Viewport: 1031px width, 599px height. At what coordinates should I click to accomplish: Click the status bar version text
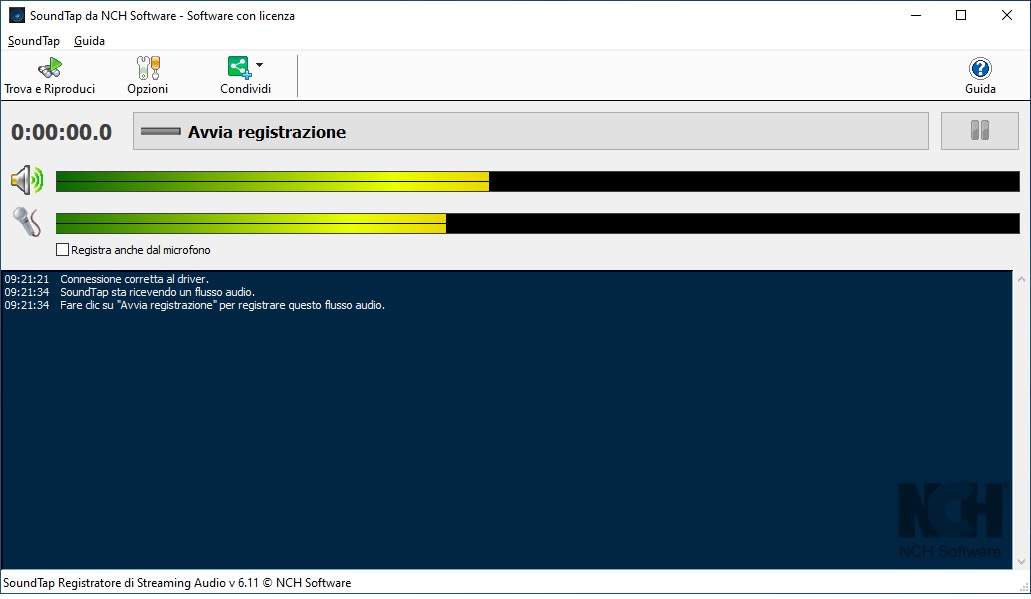click(x=177, y=583)
